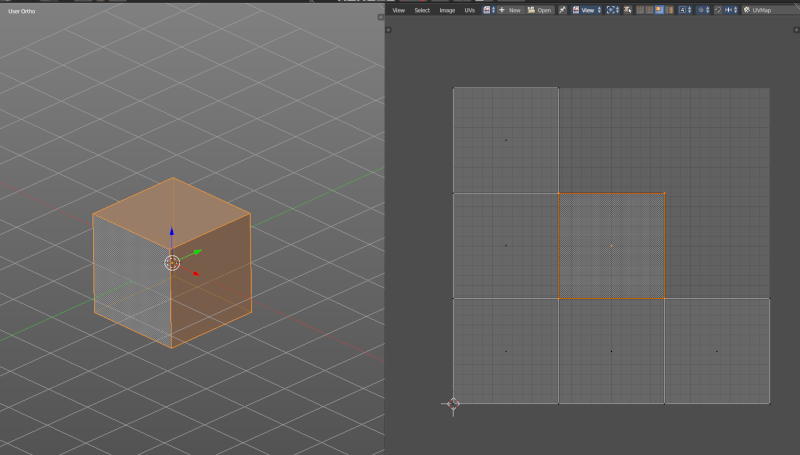Select UV vertex selection mode

click(640, 10)
